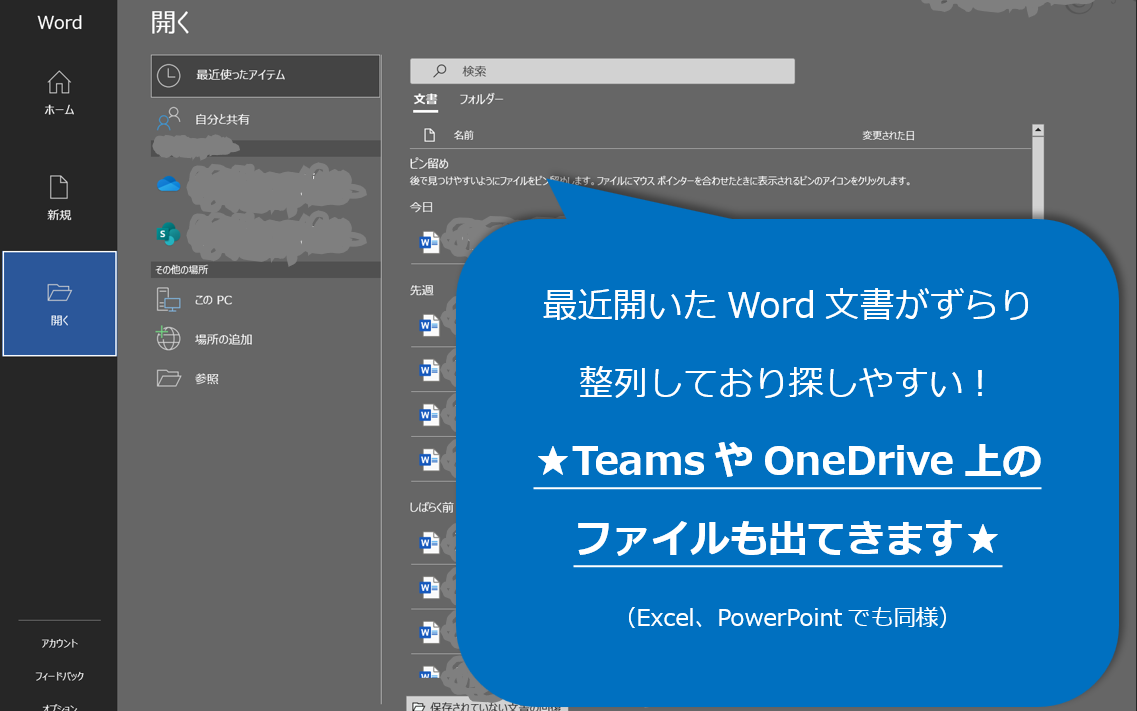Click scroll-up arrow of file list

pos(1038,130)
